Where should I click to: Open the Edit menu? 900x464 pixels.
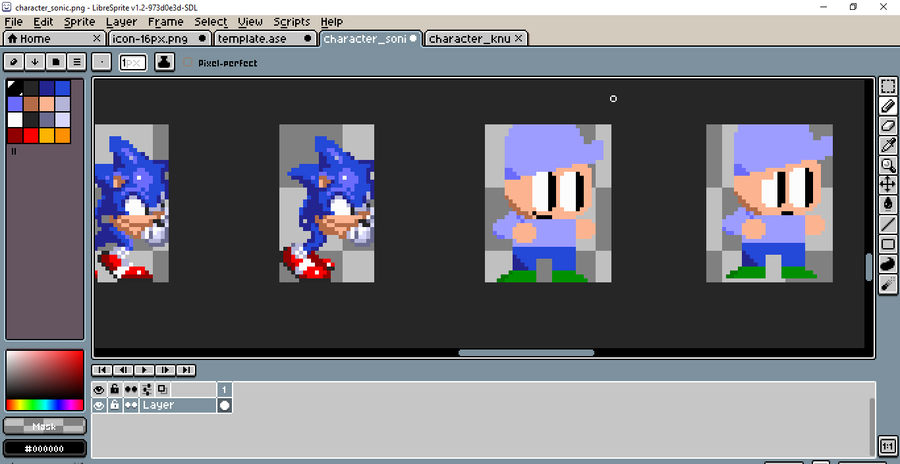tap(43, 22)
